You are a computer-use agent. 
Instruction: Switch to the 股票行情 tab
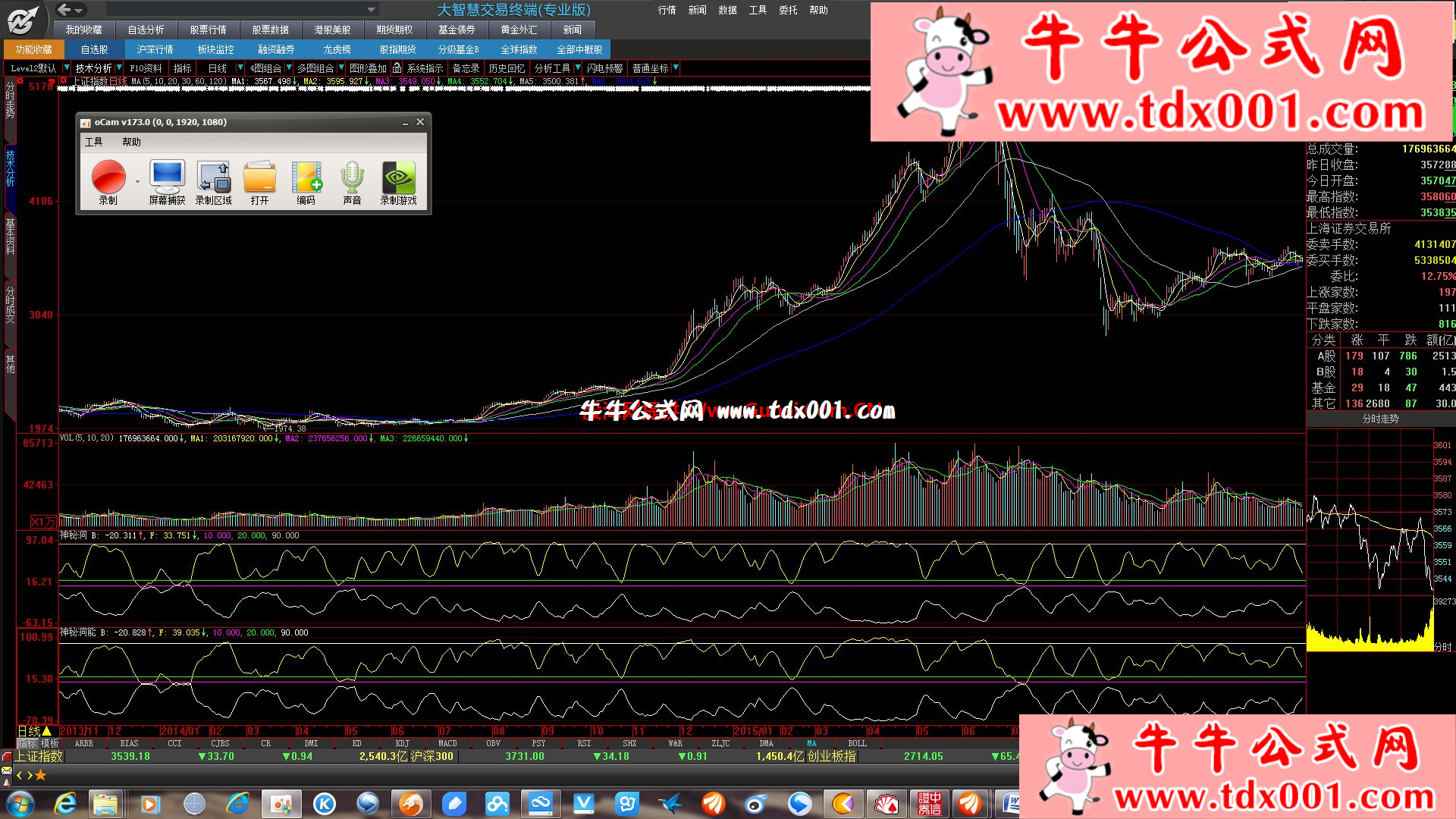[x=208, y=30]
